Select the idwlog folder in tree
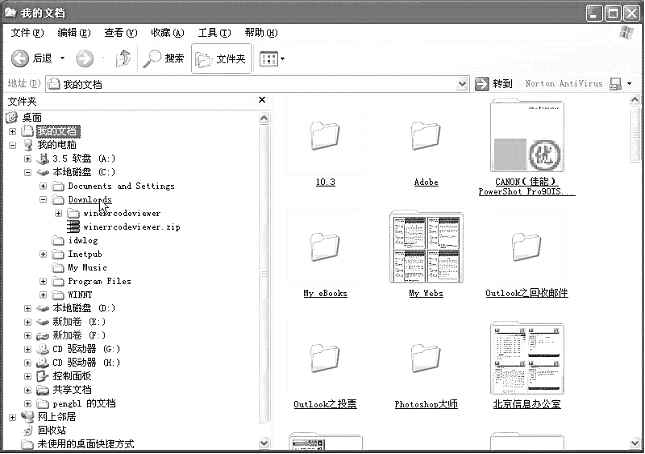The height and width of the screenshot is (454, 645). coord(83,240)
